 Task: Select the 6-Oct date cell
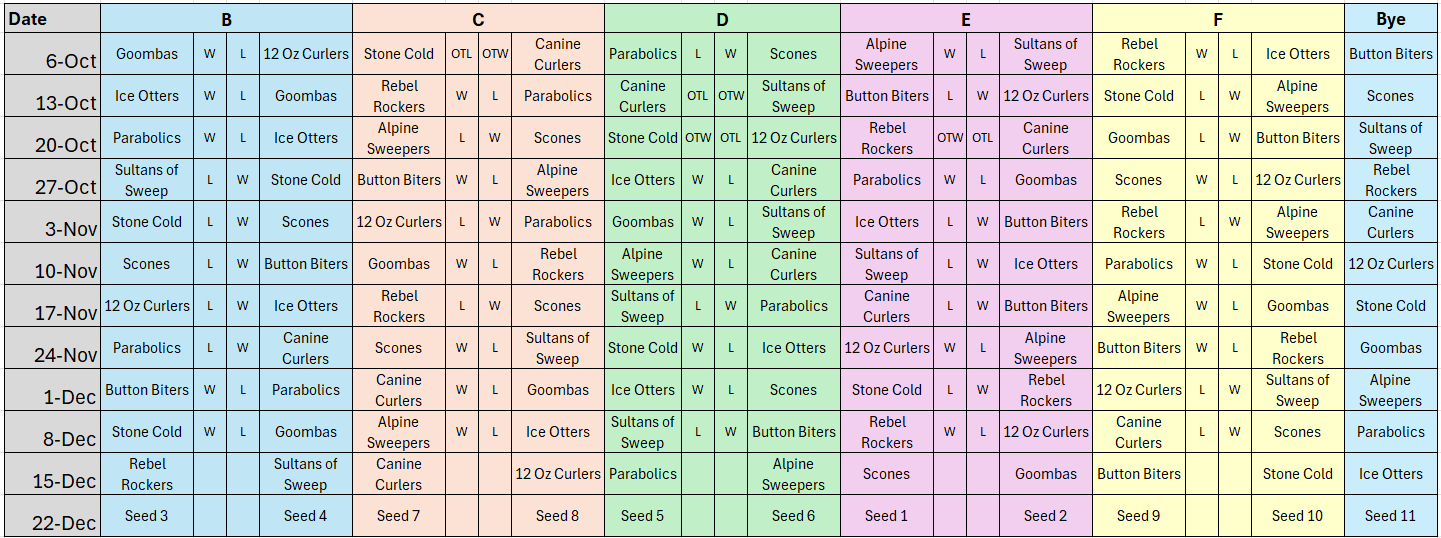50,54
